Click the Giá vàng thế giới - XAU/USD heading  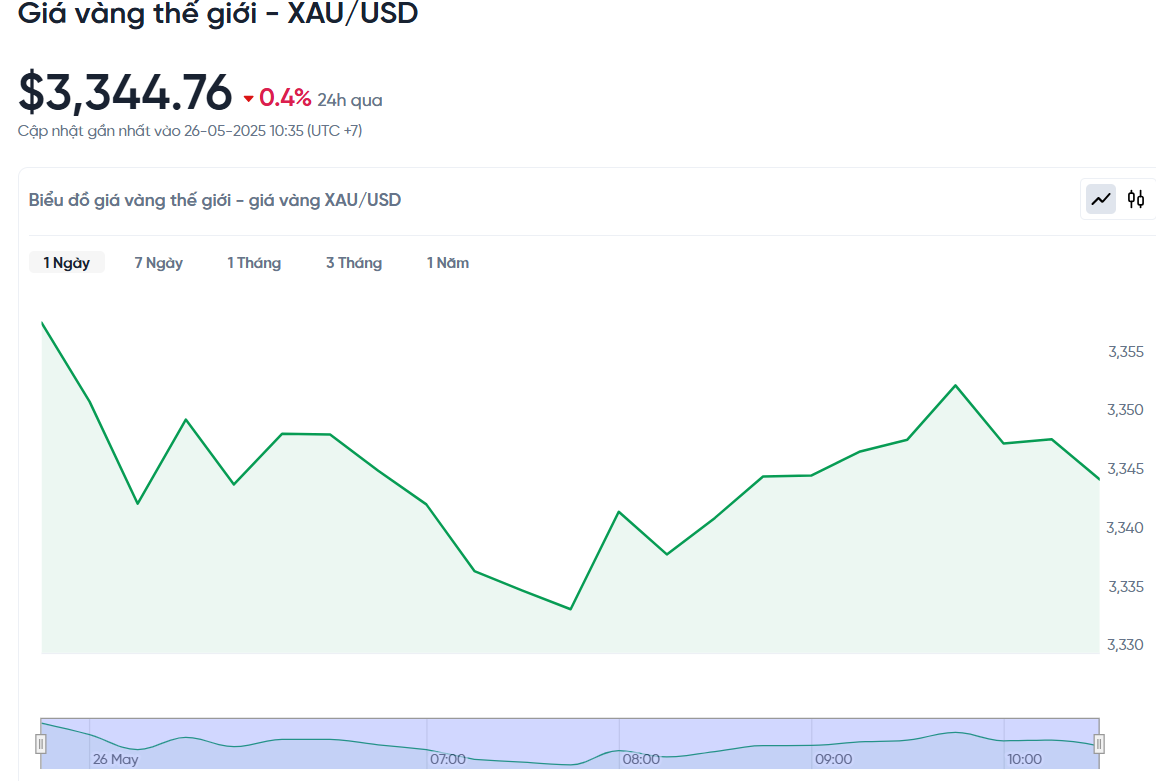pos(217,13)
